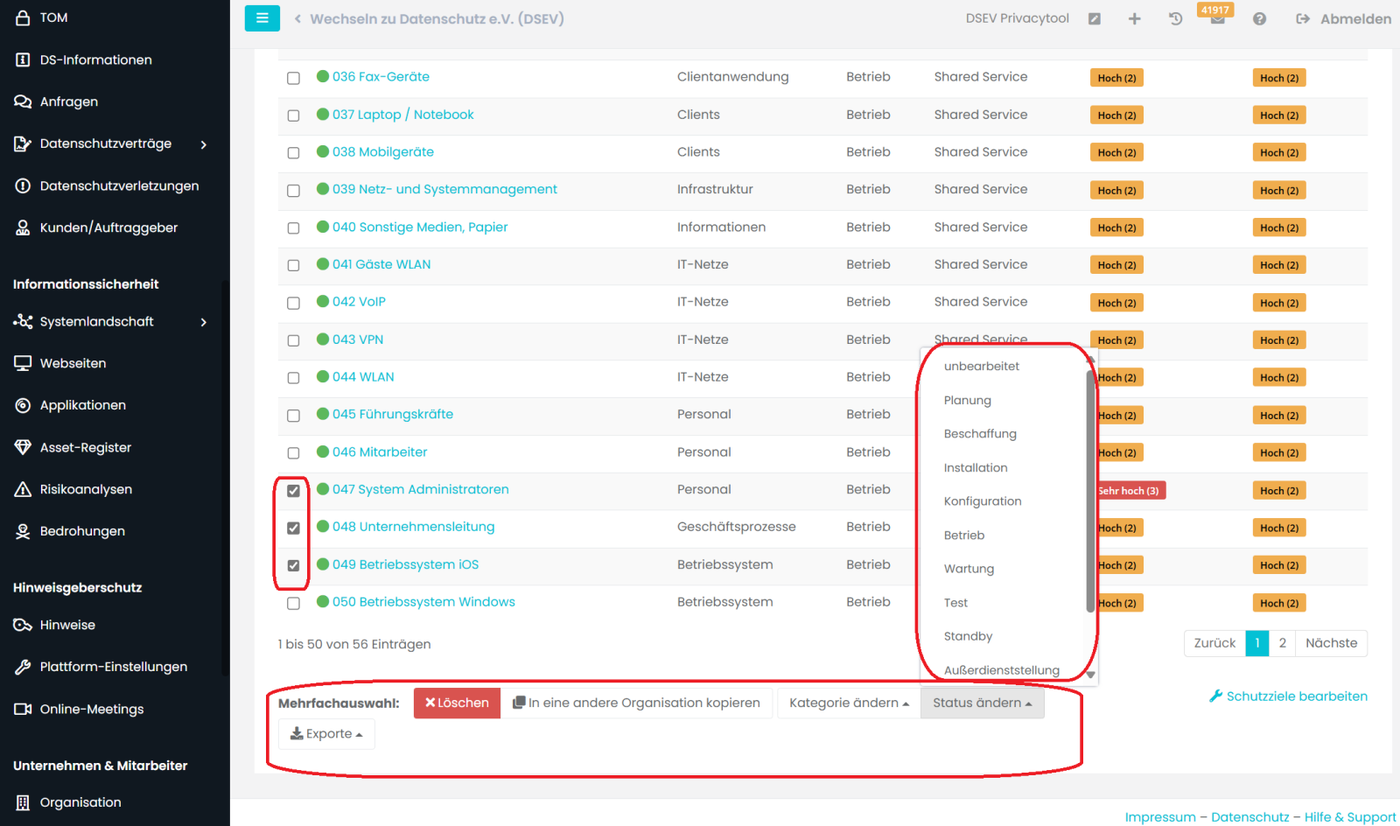Open the help question mark icon

click(x=1259, y=19)
